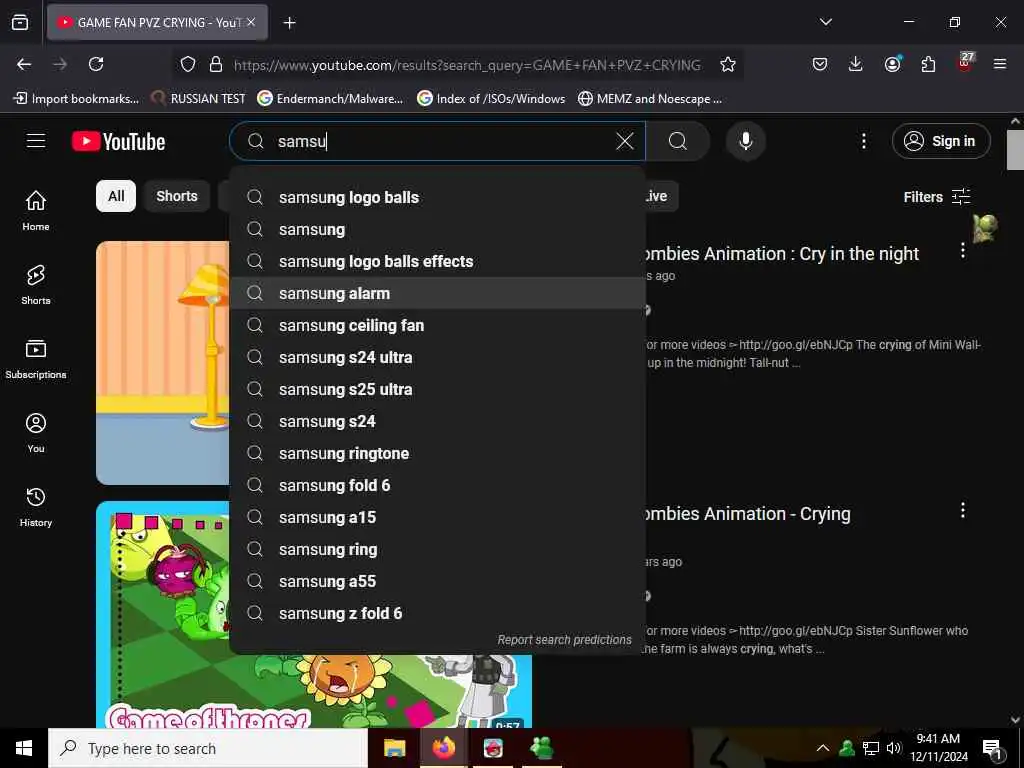The image size is (1024, 768).
Task: Choose suggestion samsung logo balls effects
Action: coord(438,261)
